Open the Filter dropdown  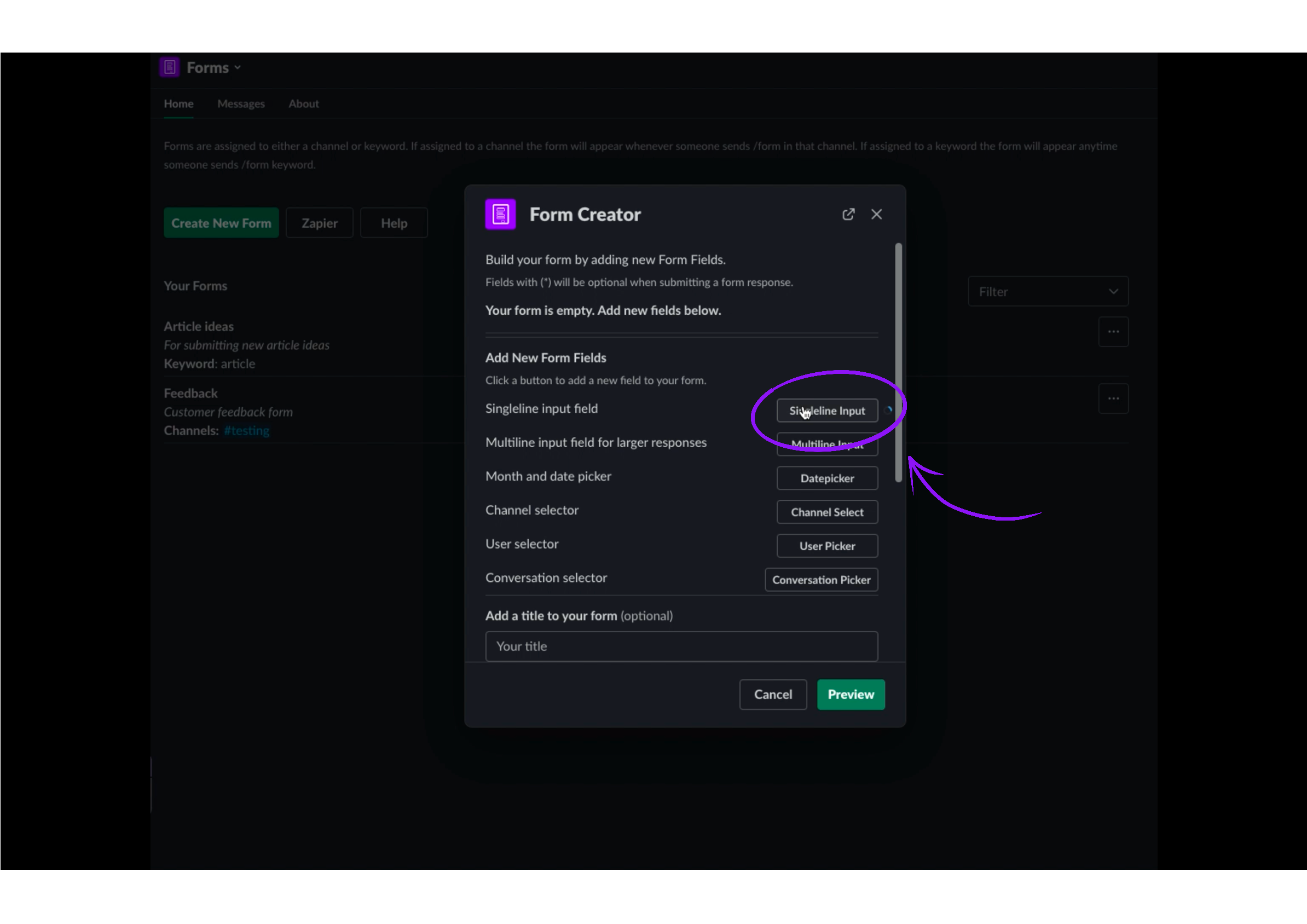(x=1048, y=291)
